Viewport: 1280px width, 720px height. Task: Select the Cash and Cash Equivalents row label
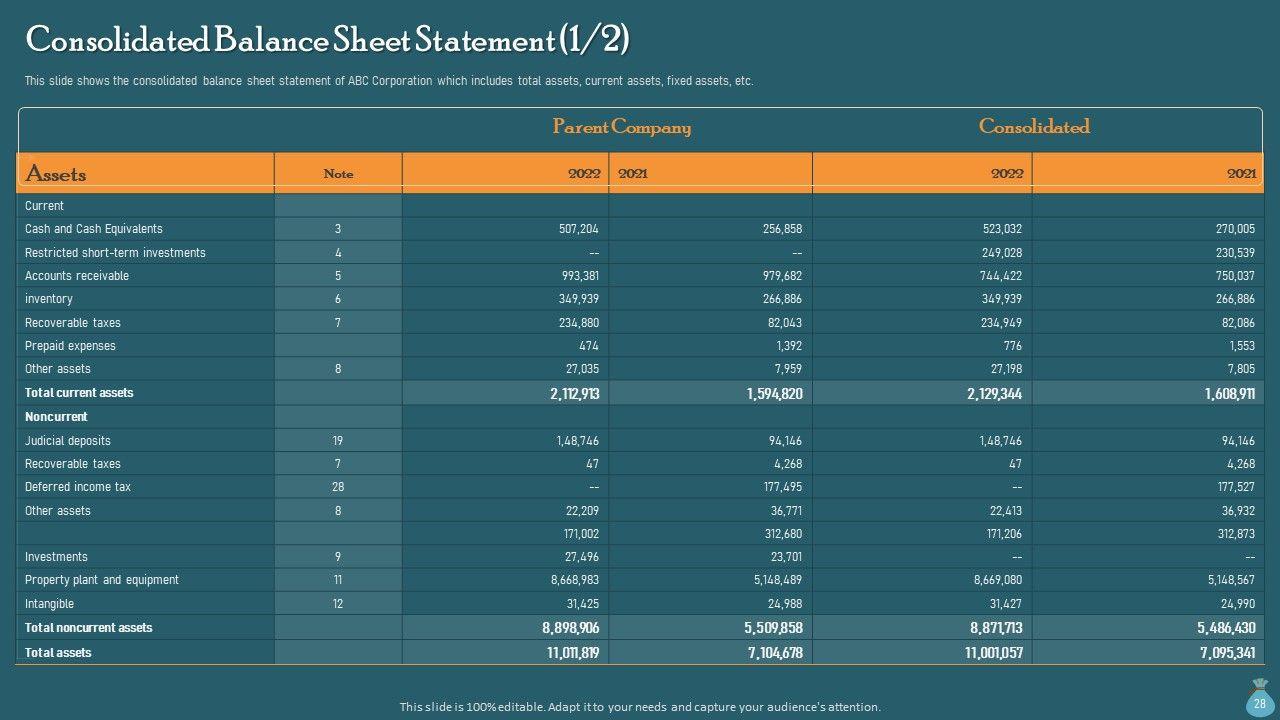coord(94,229)
